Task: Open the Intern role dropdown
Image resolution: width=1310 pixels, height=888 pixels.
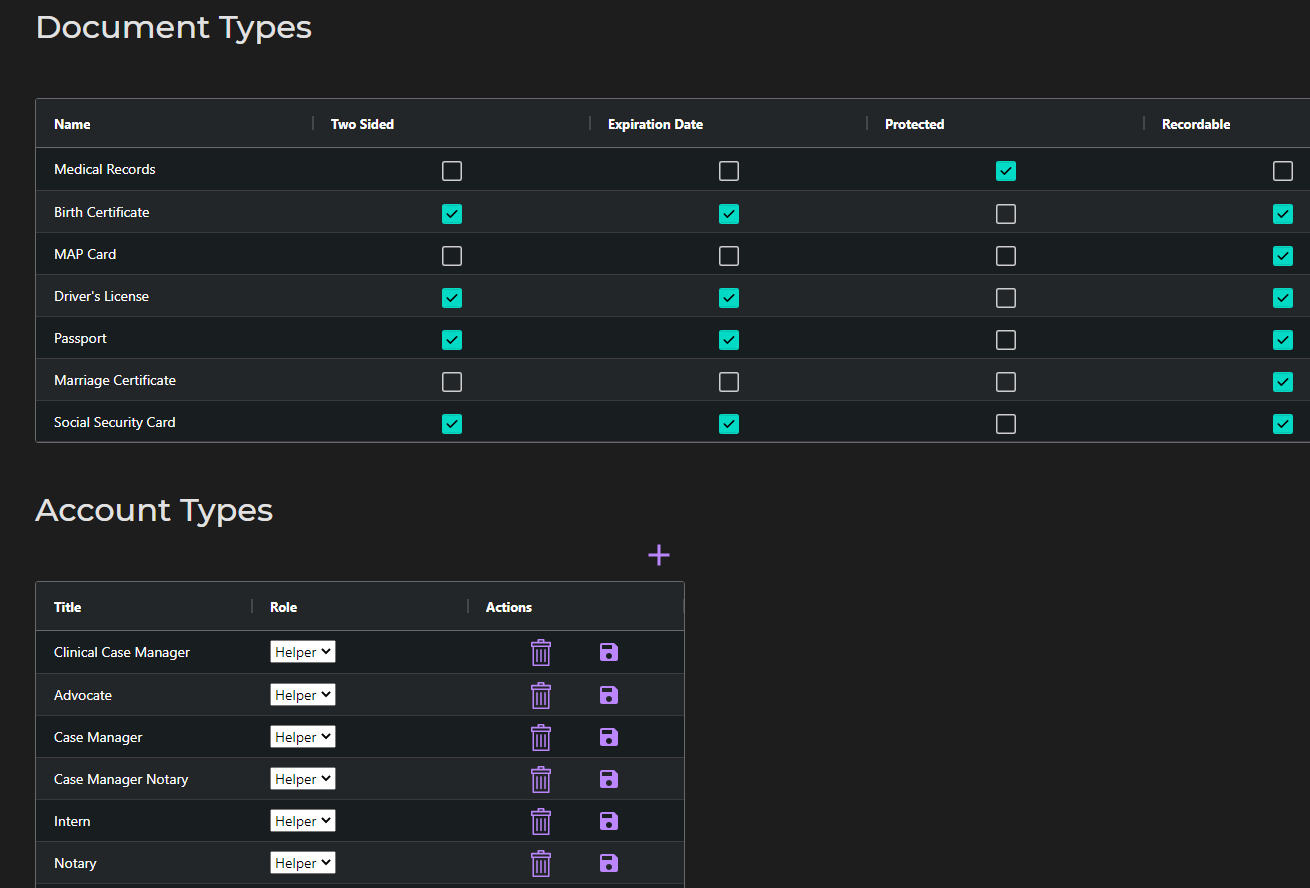Action: click(303, 820)
